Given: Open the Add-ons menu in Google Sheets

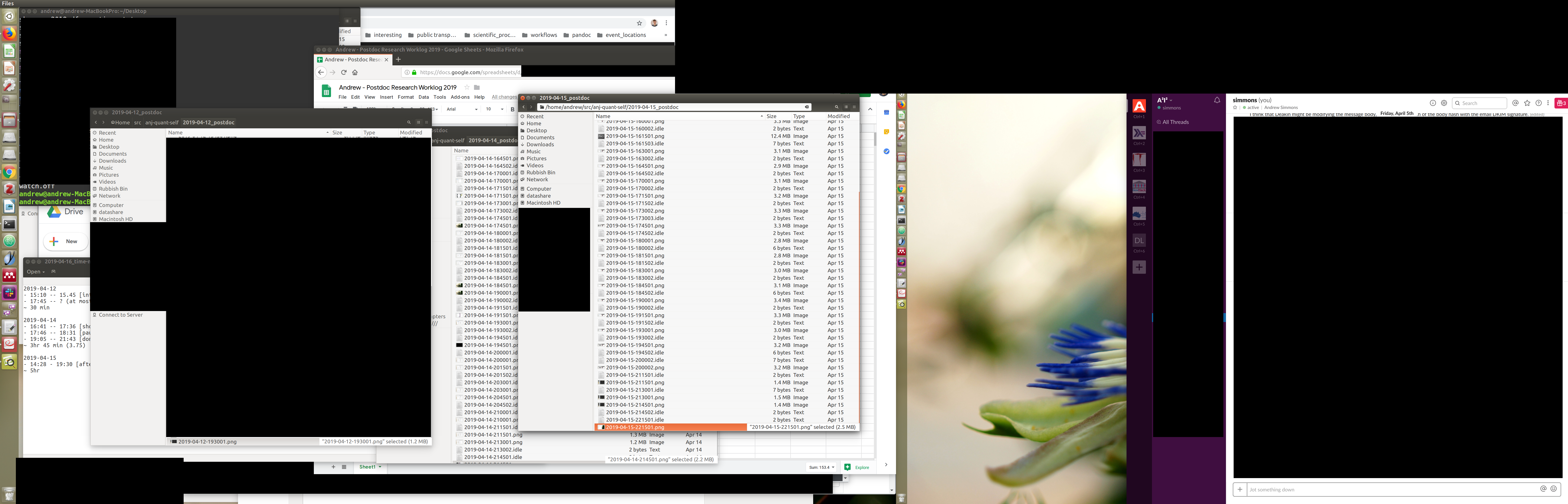Looking at the screenshot, I should (x=460, y=97).
